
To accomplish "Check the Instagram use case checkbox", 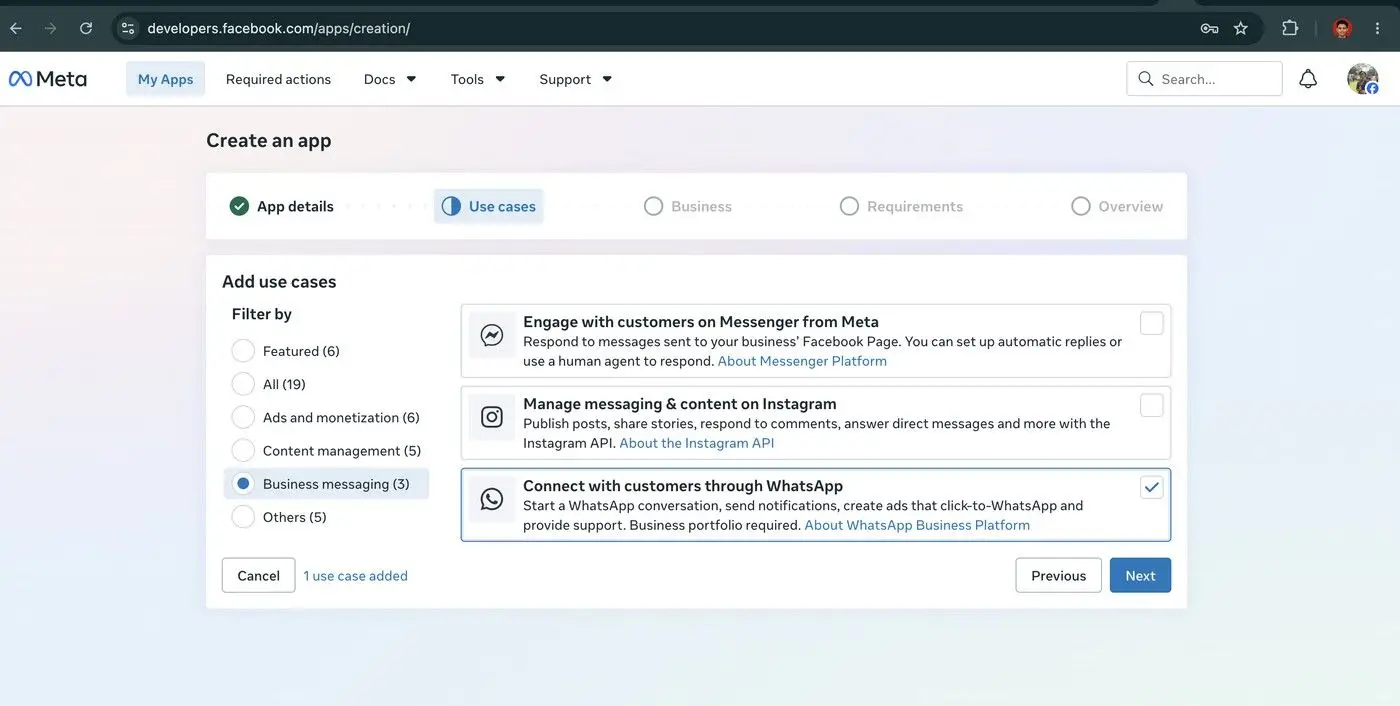I will [x=1152, y=405].
